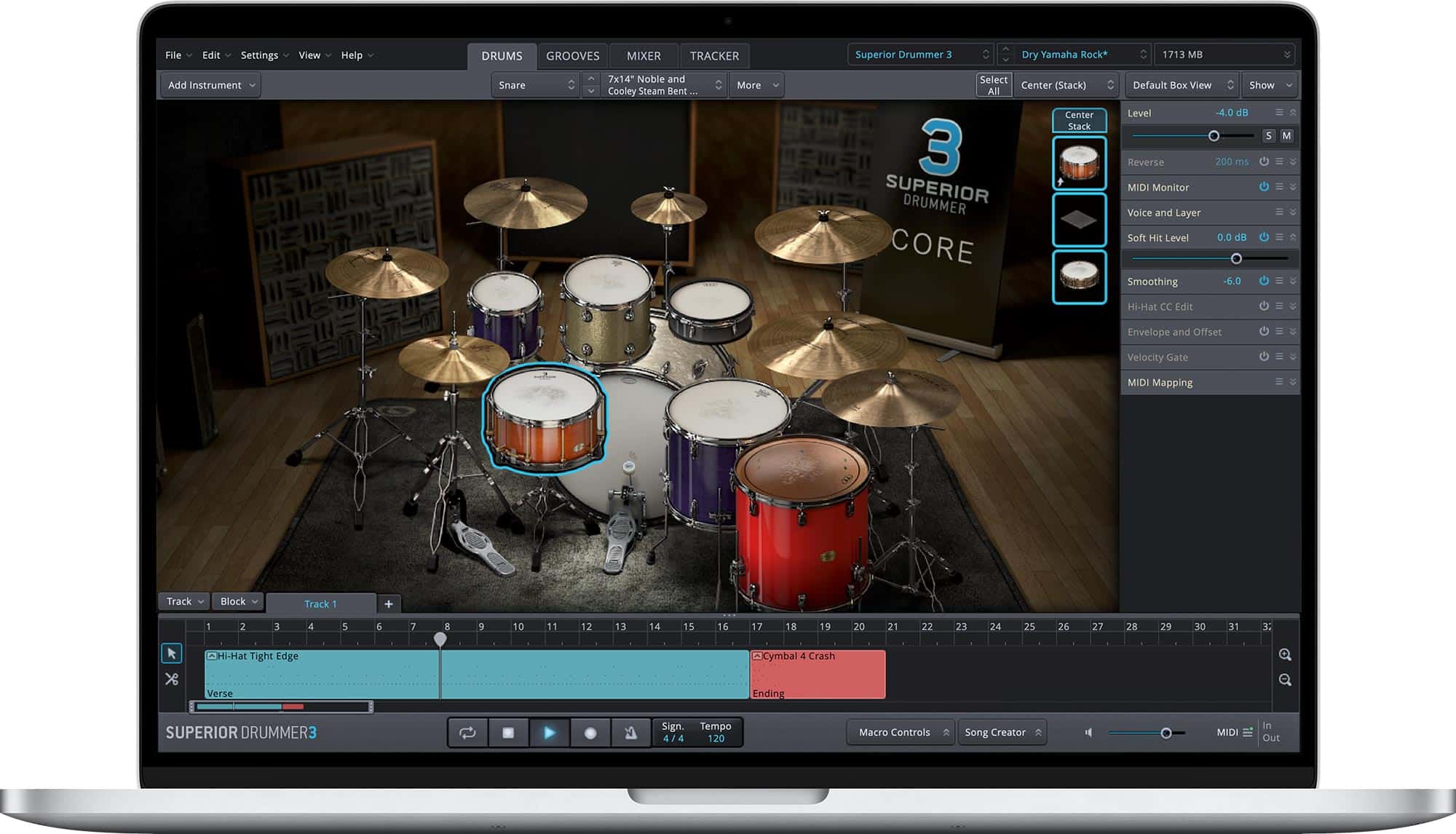The image size is (1456, 834).
Task: Click the Level slider handle
Action: pos(1214,136)
